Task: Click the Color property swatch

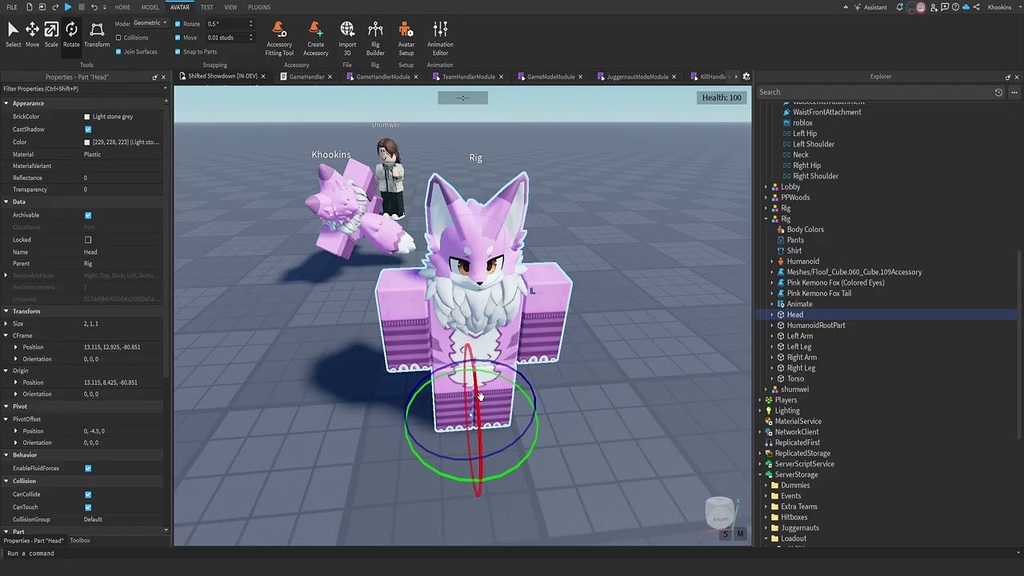Action: click(x=87, y=142)
